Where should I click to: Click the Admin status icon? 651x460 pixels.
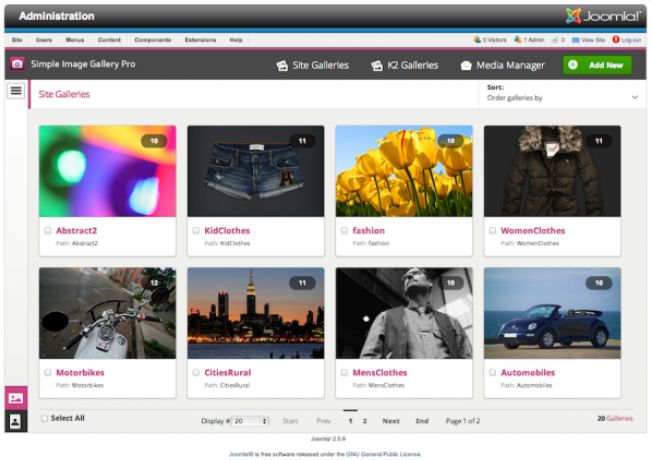pyautogui.click(x=518, y=39)
